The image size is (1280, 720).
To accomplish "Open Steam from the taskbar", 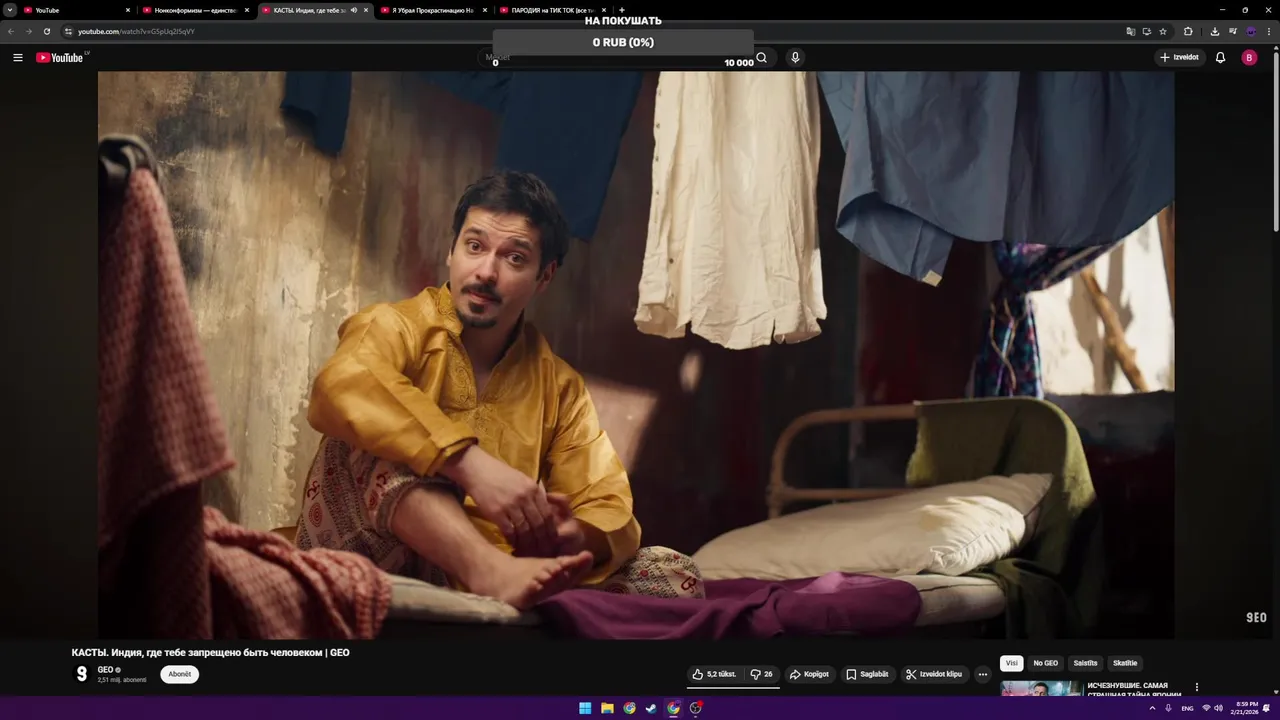I will (x=651, y=708).
